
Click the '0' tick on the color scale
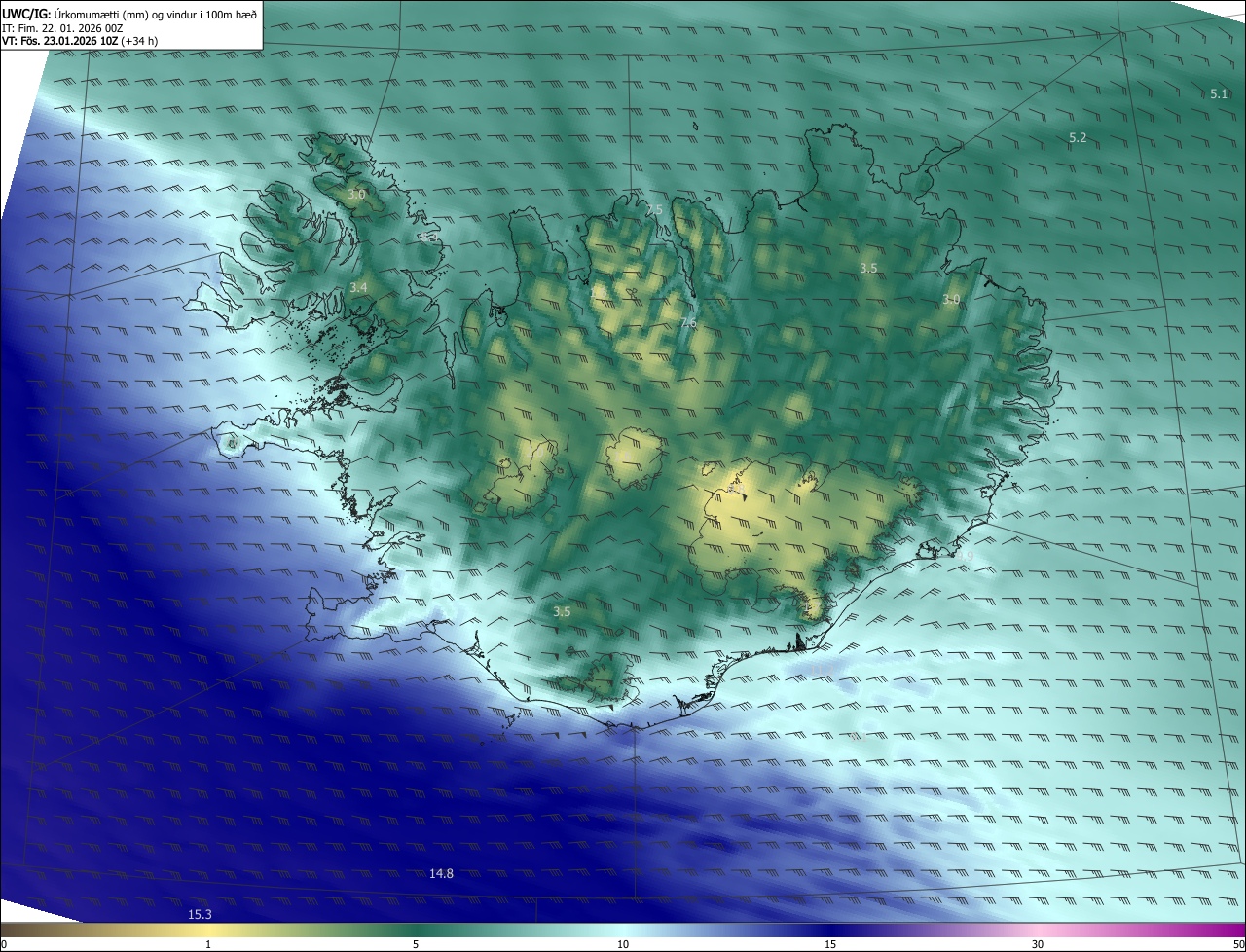click(4, 944)
